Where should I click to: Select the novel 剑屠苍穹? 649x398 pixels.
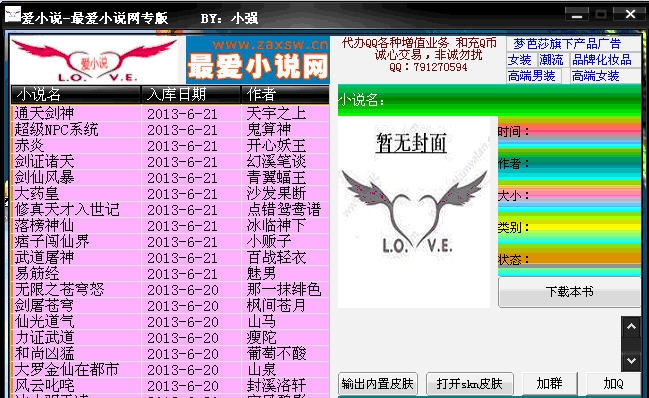[44, 306]
